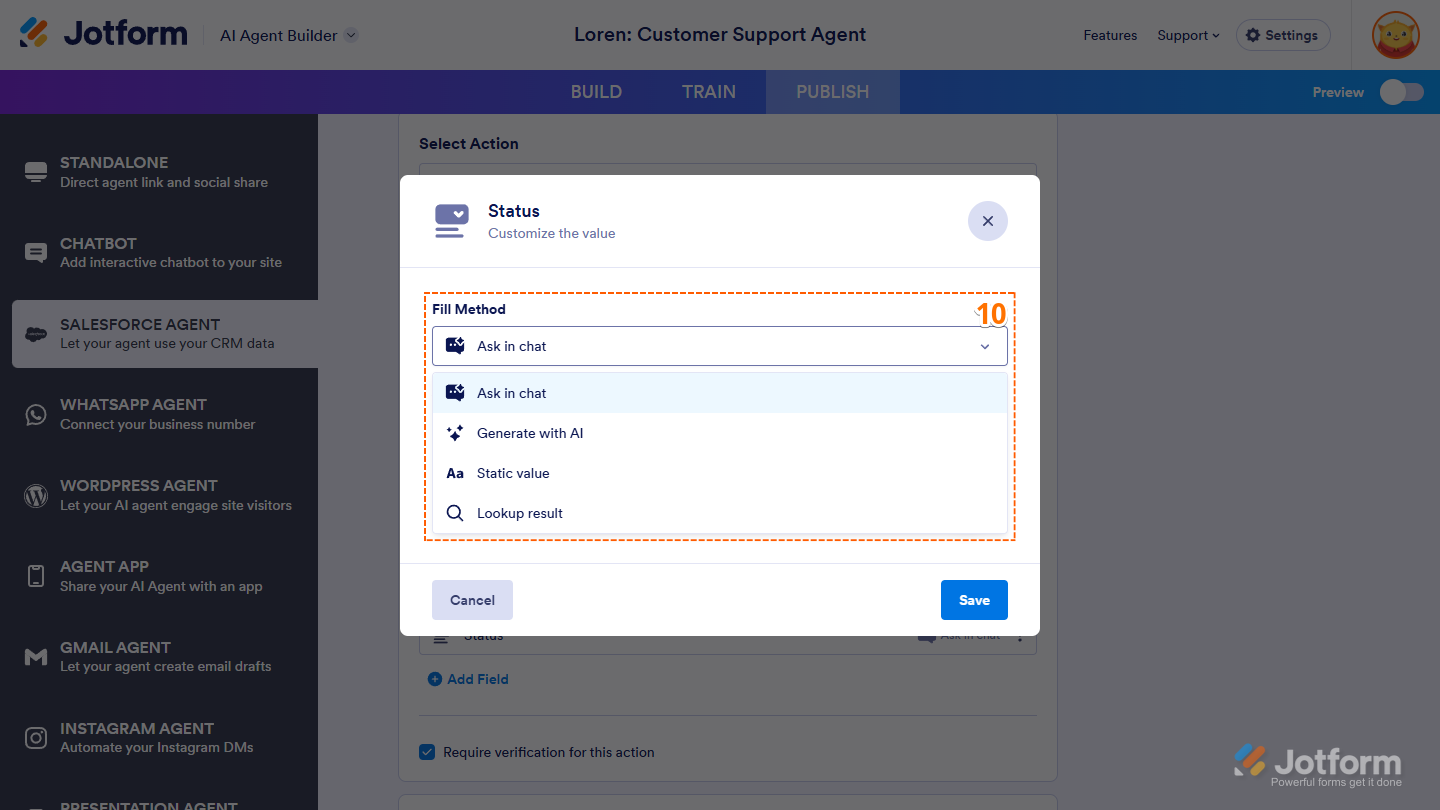The height and width of the screenshot is (810, 1440).
Task: Save the Status field settings
Action: coord(974,599)
